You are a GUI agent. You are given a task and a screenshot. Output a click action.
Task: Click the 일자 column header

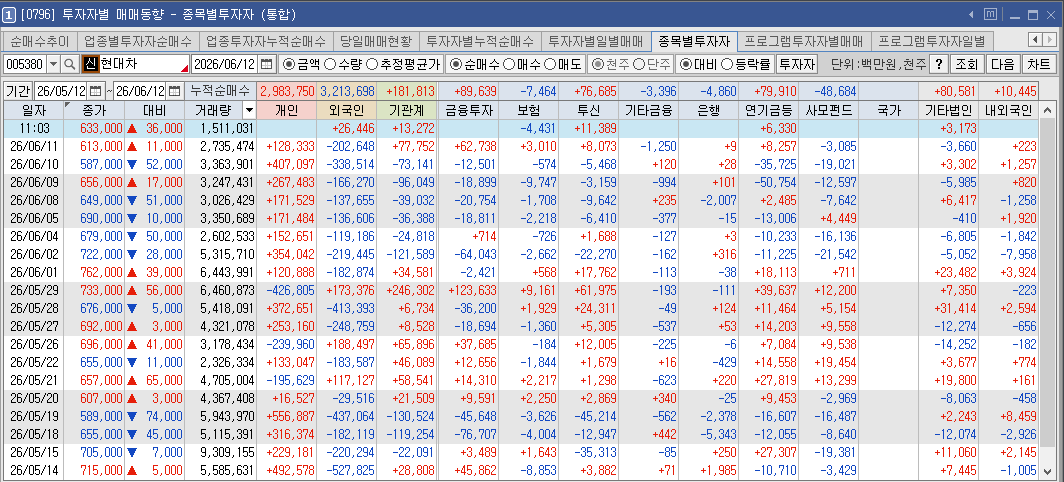tap(33, 110)
